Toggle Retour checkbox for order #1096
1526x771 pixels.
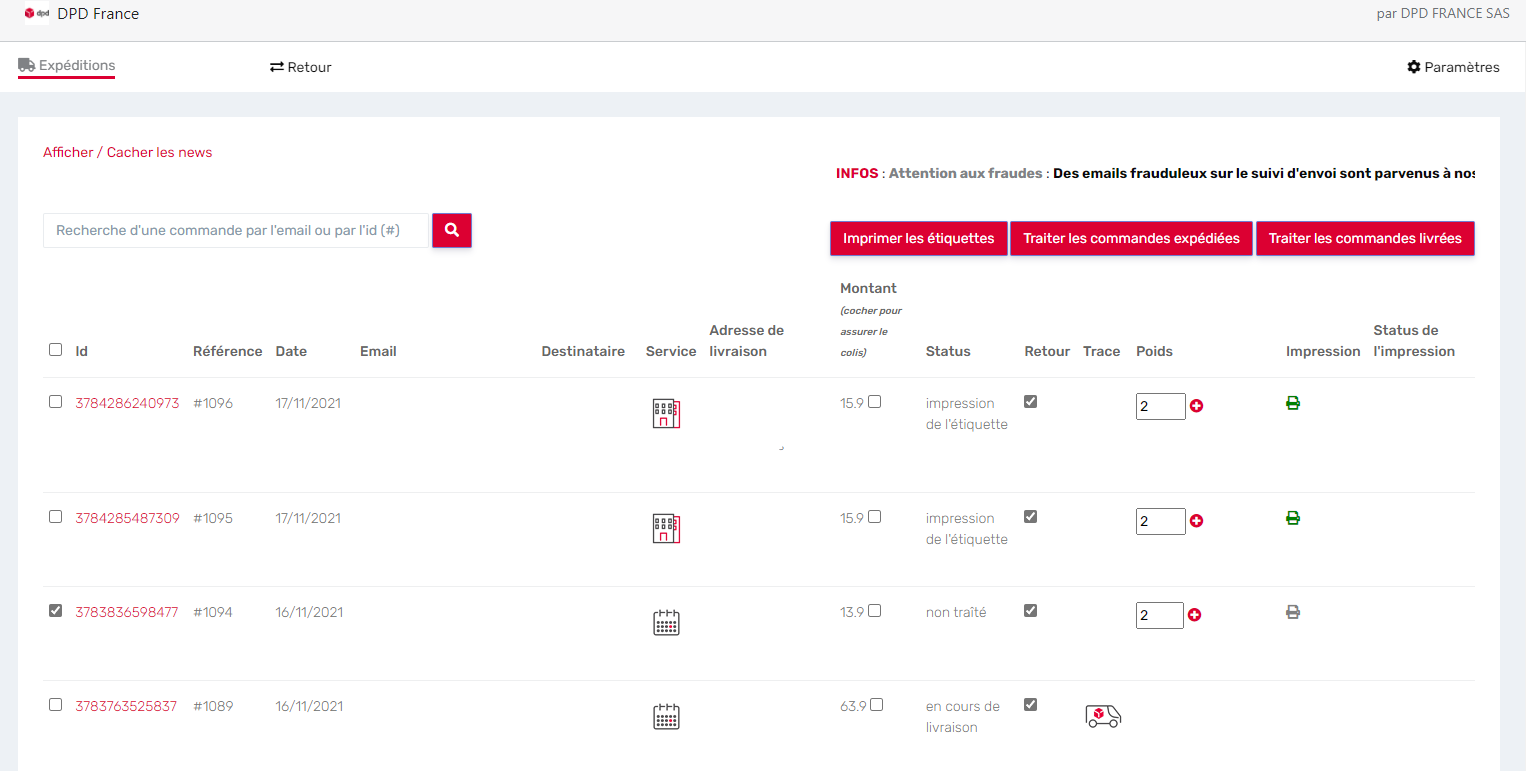(1031, 402)
